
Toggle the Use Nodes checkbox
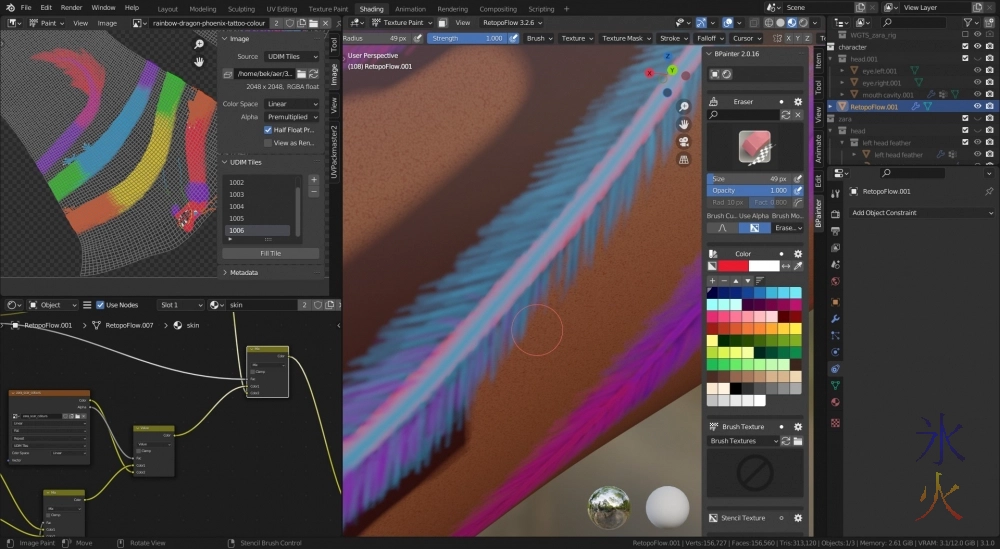click(x=100, y=305)
